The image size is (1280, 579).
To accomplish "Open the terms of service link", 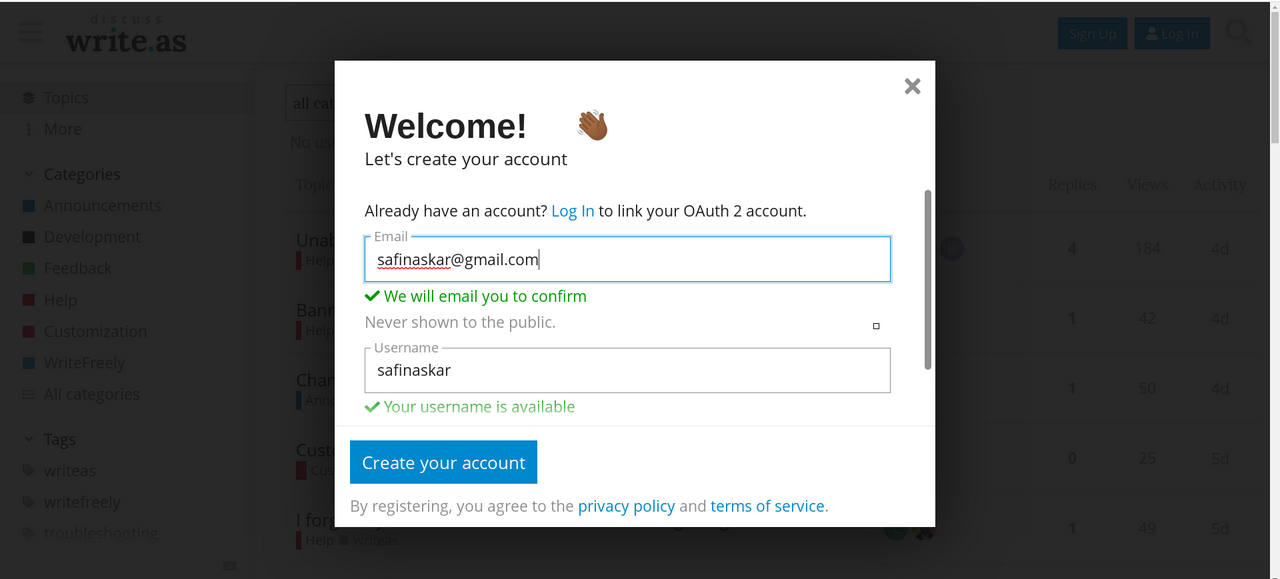I will point(767,506).
